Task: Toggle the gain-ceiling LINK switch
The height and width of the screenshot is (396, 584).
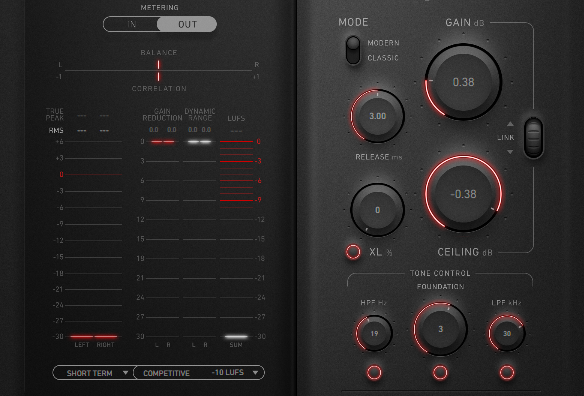Action: [533, 137]
